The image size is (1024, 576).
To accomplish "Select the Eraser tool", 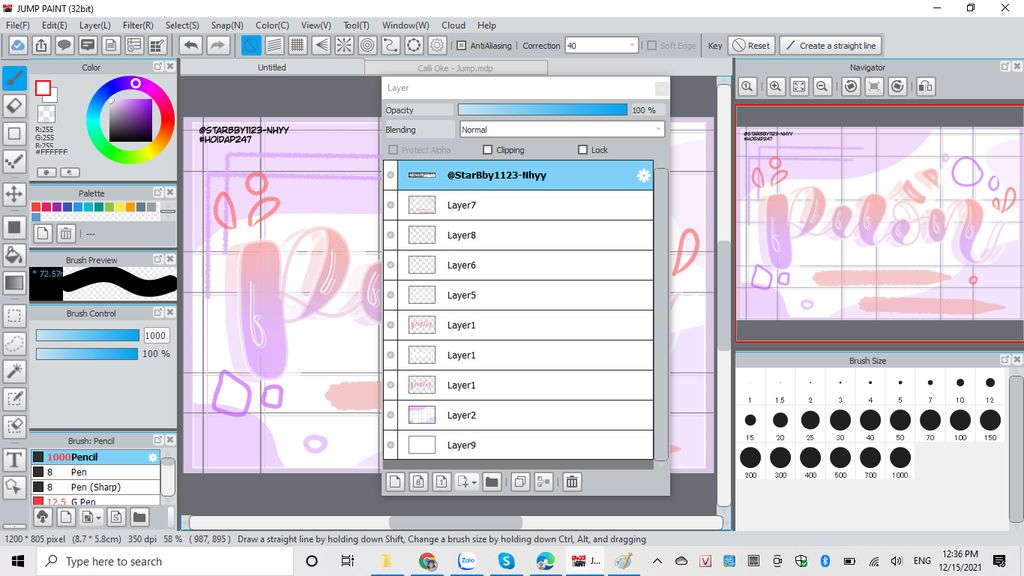I will point(14,106).
